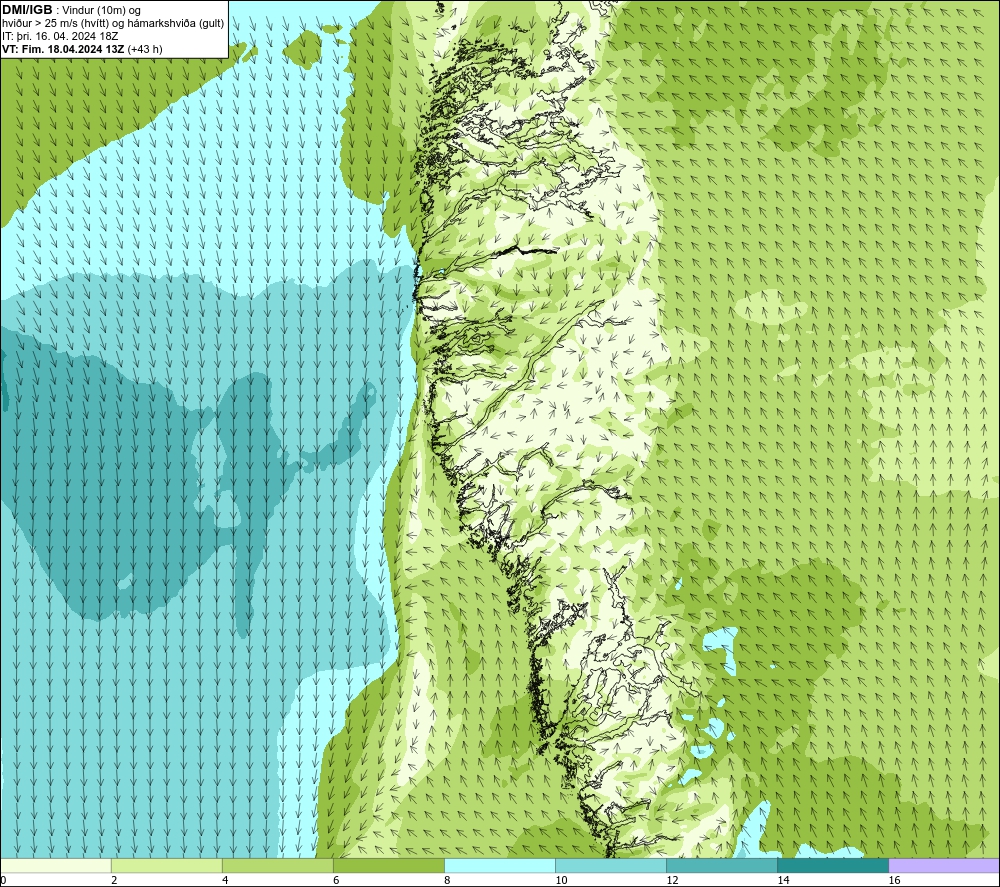The height and width of the screenshot is (887, 1000).
Task: Click the purple legend swatch above 16
Action: point(944,865)
